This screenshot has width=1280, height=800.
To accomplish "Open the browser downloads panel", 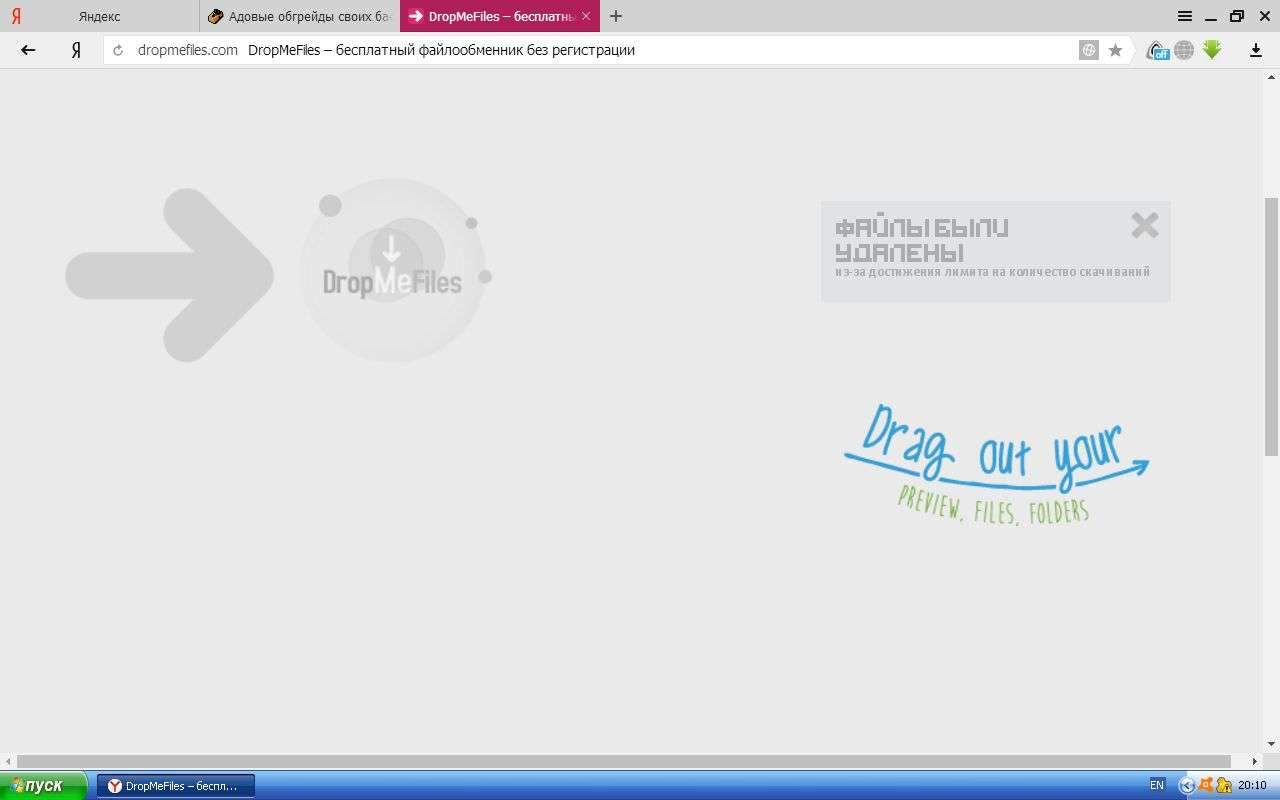I will click(x=1256, y=50).
